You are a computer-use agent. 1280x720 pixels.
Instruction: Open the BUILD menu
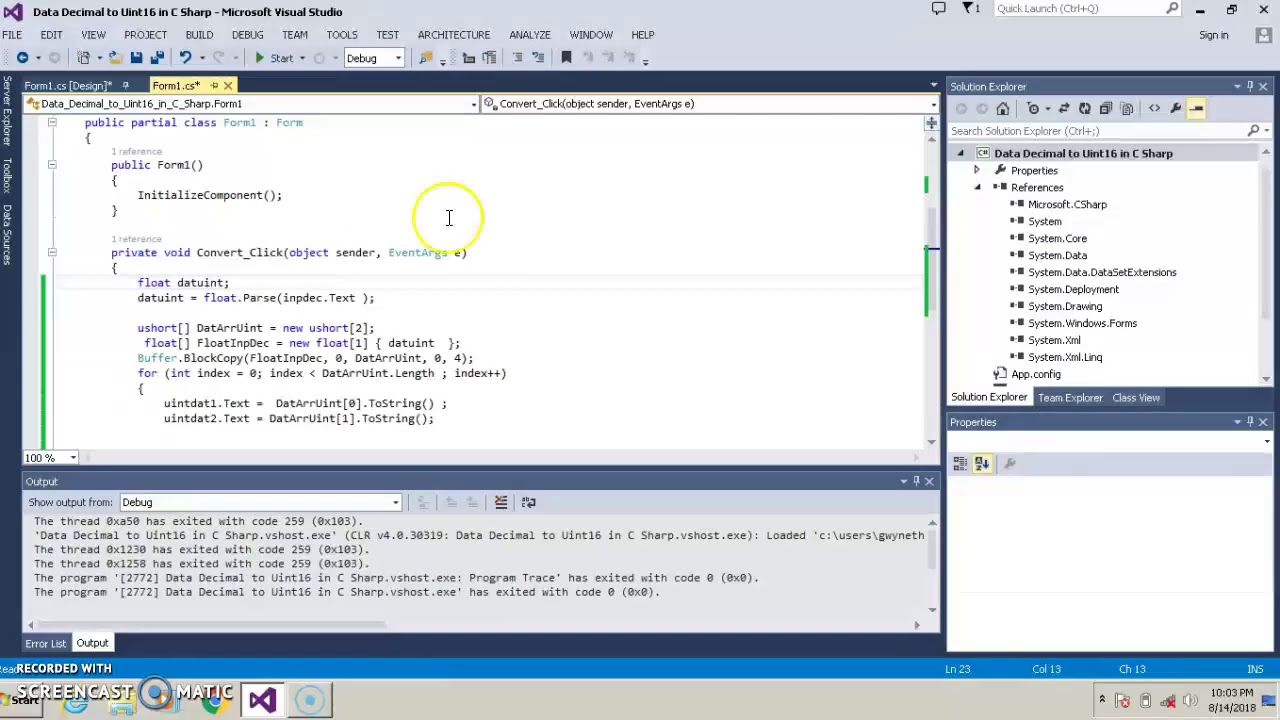(199, 35)
